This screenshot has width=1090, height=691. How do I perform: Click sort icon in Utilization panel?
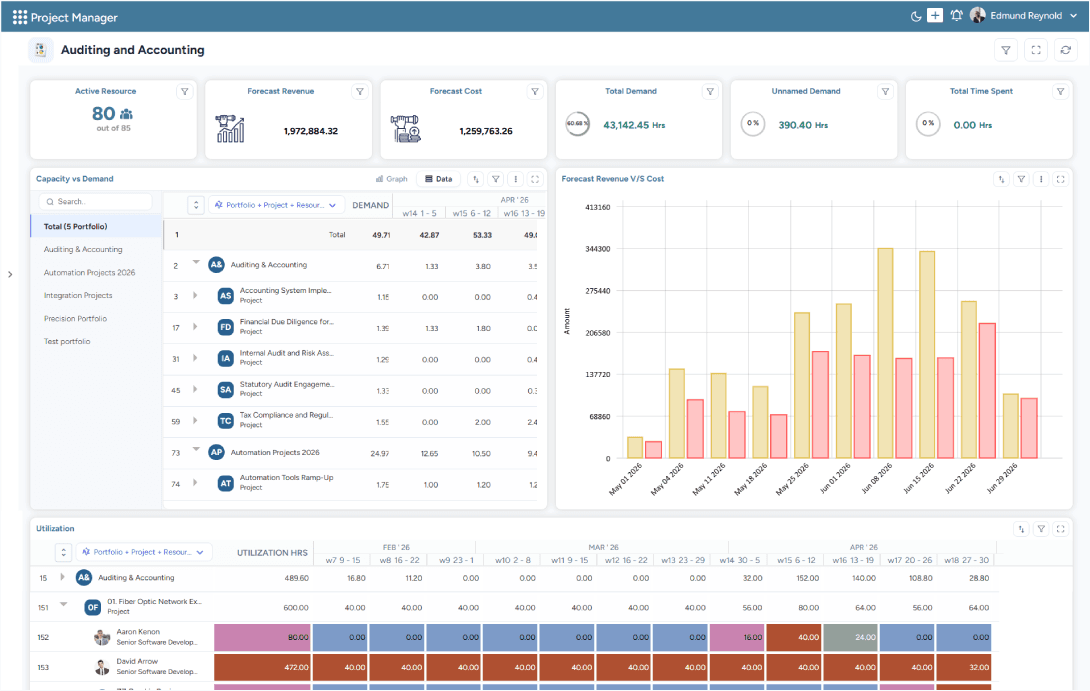[1021, 529]
